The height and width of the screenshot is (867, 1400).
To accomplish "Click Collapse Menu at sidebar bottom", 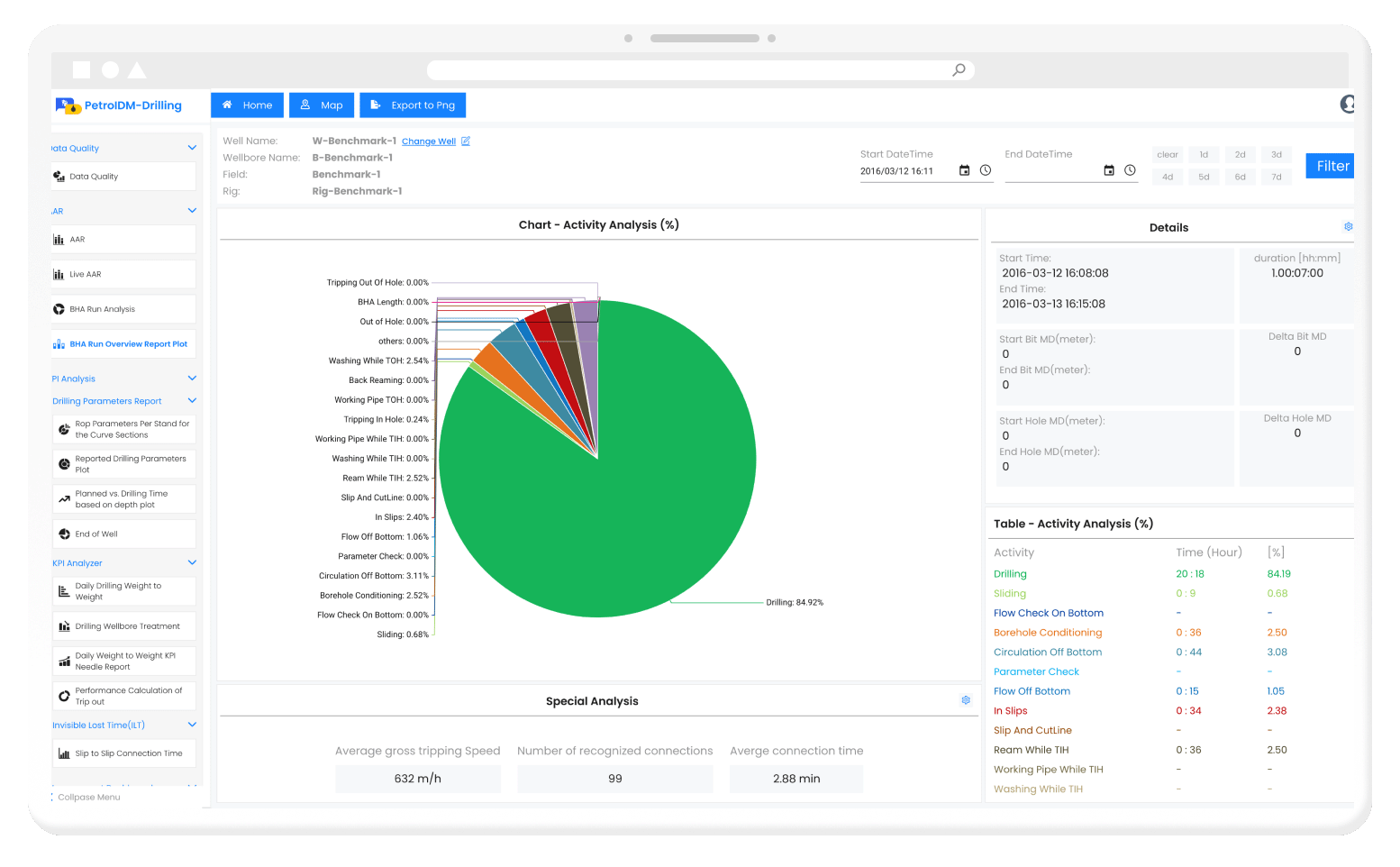I will tap(87, 798).
